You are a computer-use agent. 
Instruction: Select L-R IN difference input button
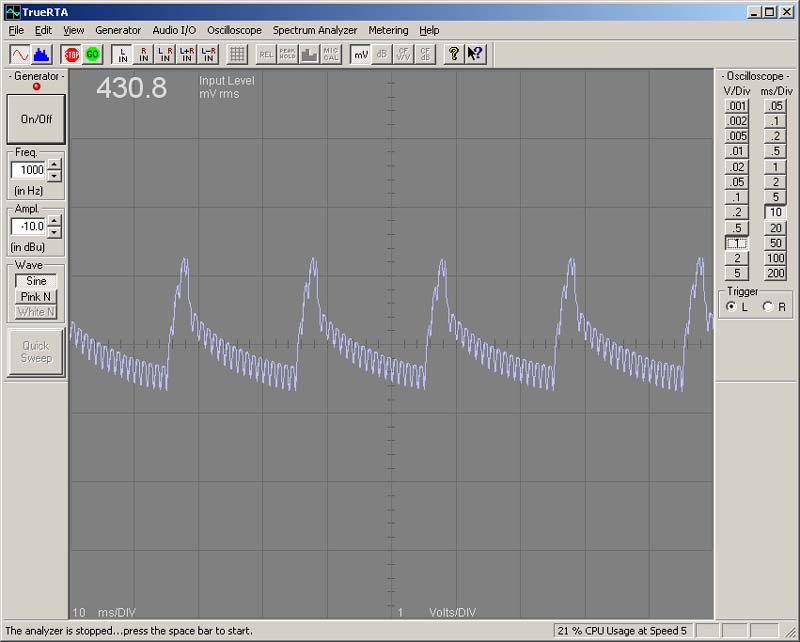click(x=208, y=54)
